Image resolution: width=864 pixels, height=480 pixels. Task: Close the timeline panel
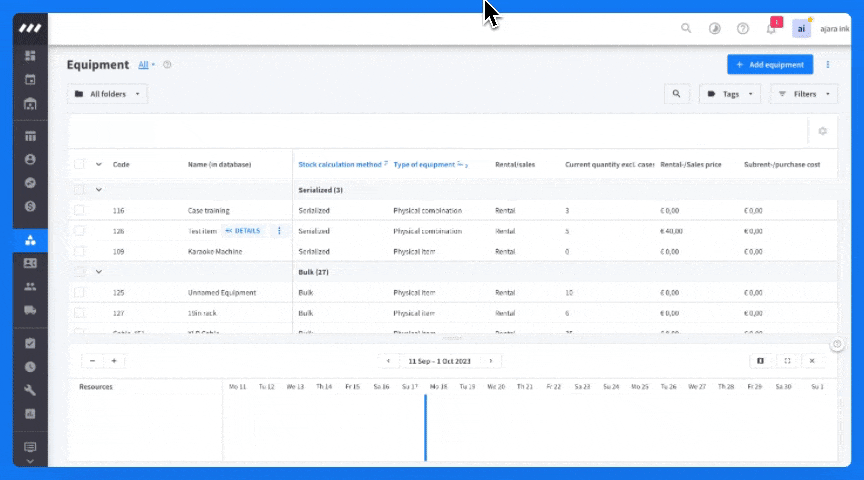click(x=812, y=361)
